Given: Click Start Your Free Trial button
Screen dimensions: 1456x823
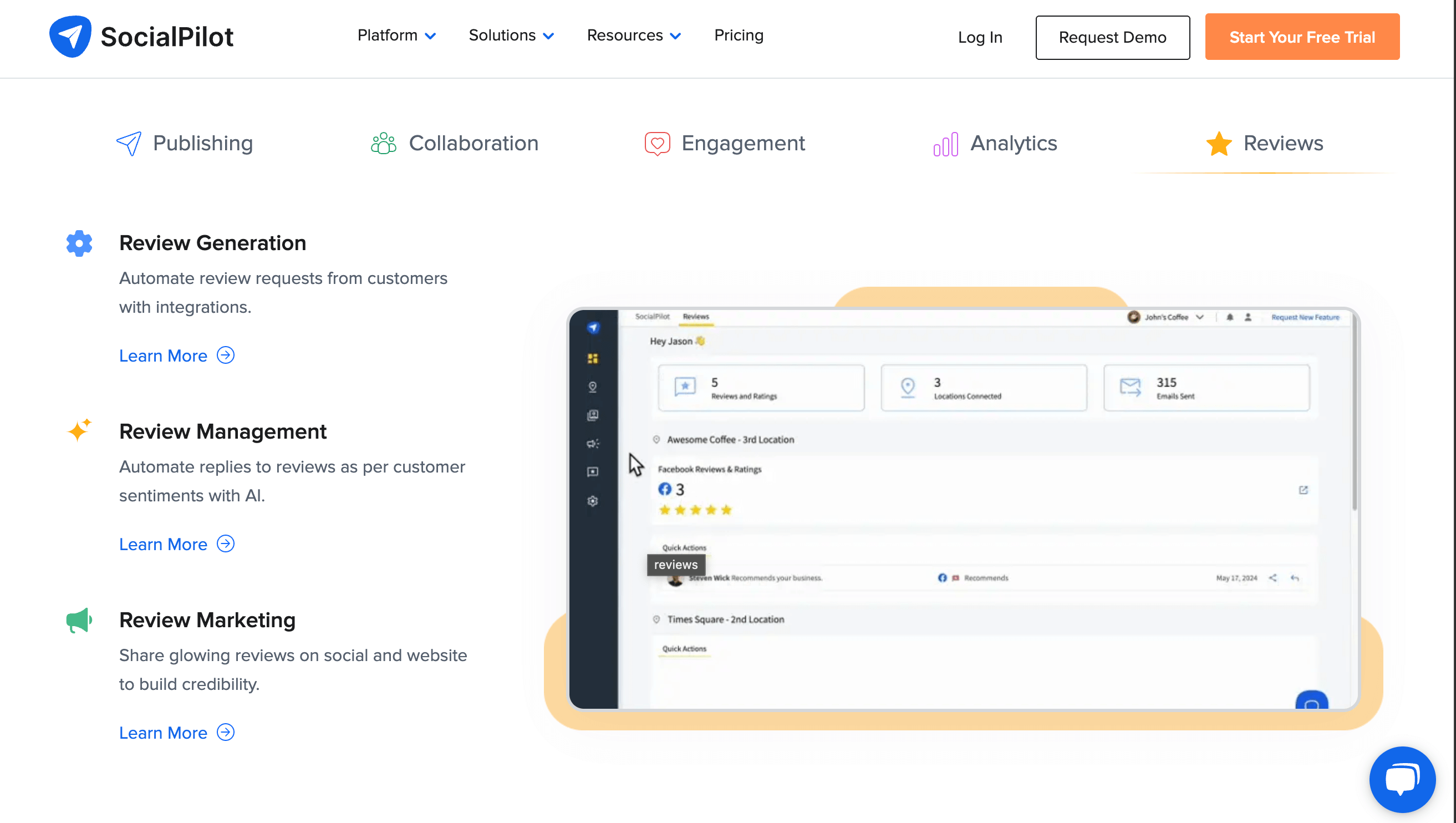Looking at the screenshot, I should tap(1302, 37).
